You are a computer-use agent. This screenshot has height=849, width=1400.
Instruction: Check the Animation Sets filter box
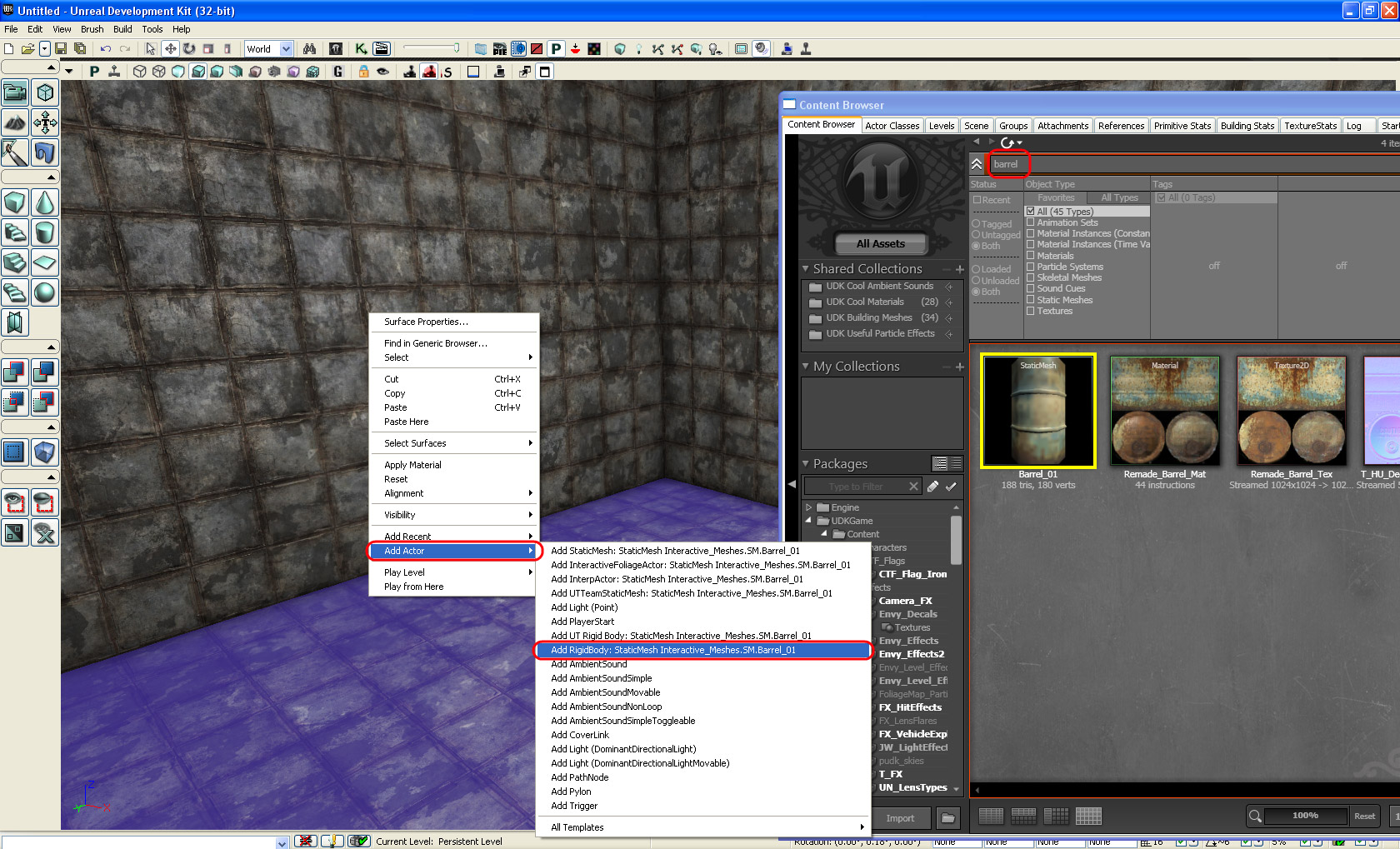tap(1031, 222)
